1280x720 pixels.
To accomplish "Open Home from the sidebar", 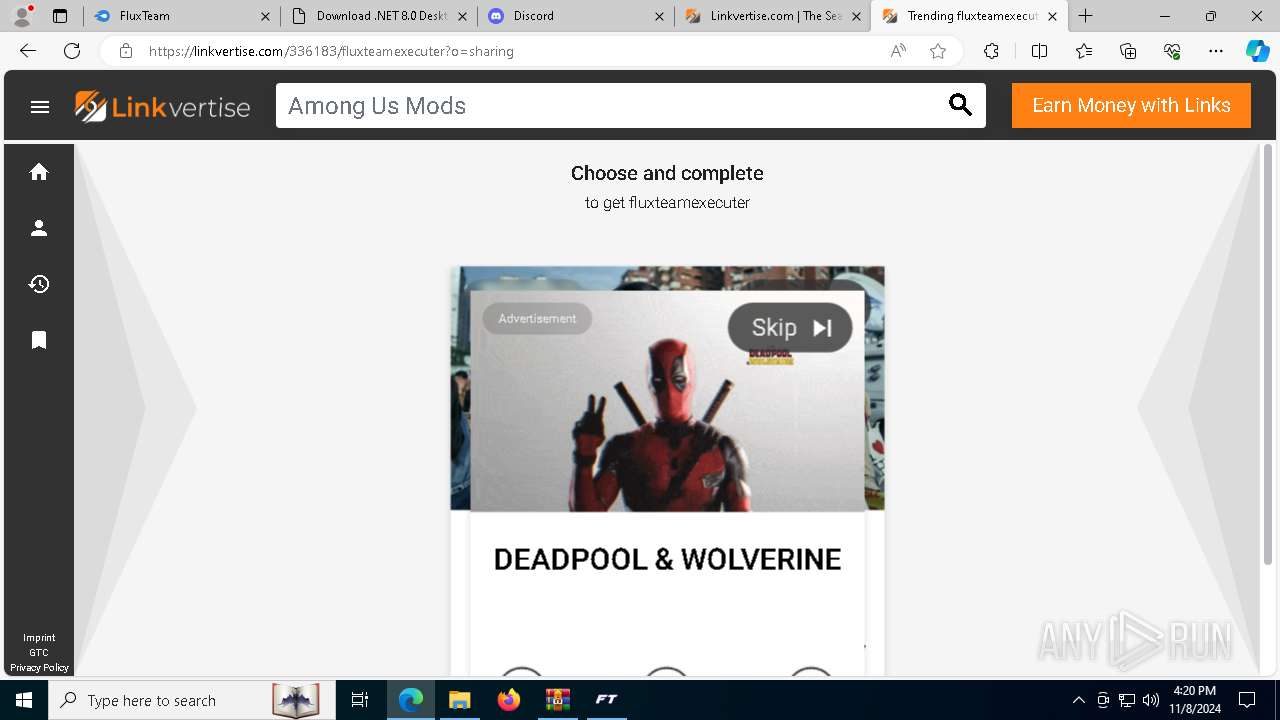I will (x=39, y=172).
